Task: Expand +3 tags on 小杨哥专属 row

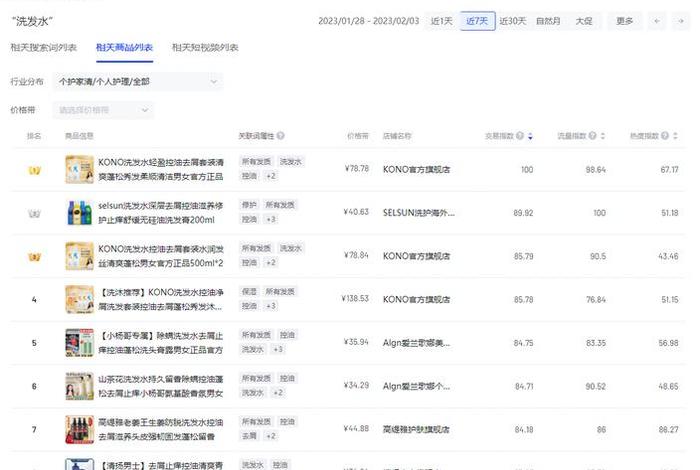Action: (x=278, y=349)
